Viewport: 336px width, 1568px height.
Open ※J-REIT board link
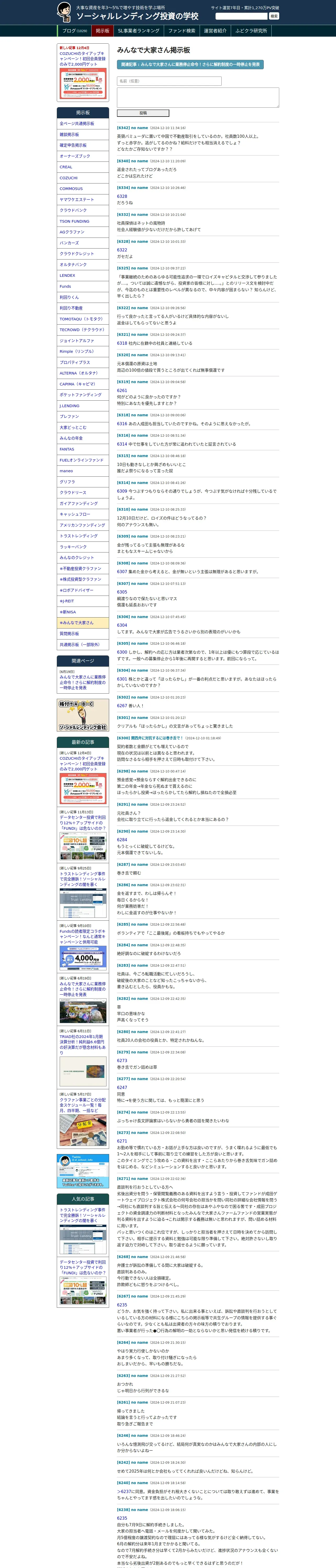click(83, 601)
